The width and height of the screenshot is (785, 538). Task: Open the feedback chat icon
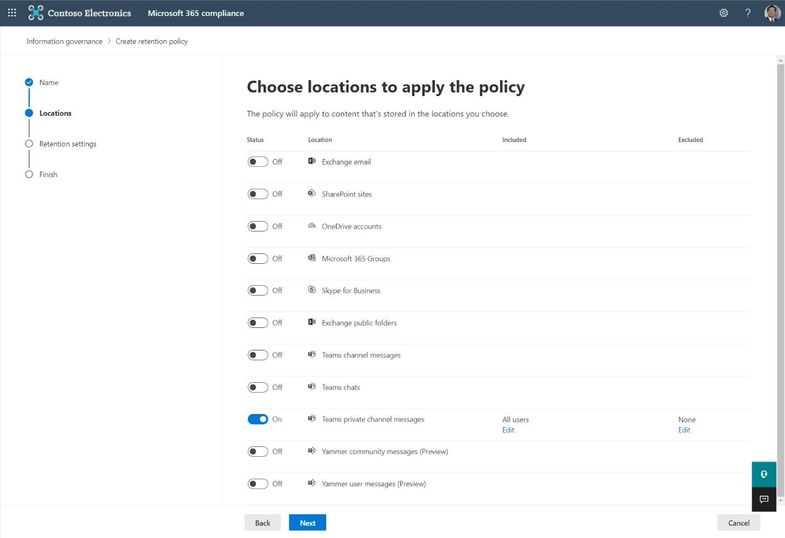click(x=764, y=499)
